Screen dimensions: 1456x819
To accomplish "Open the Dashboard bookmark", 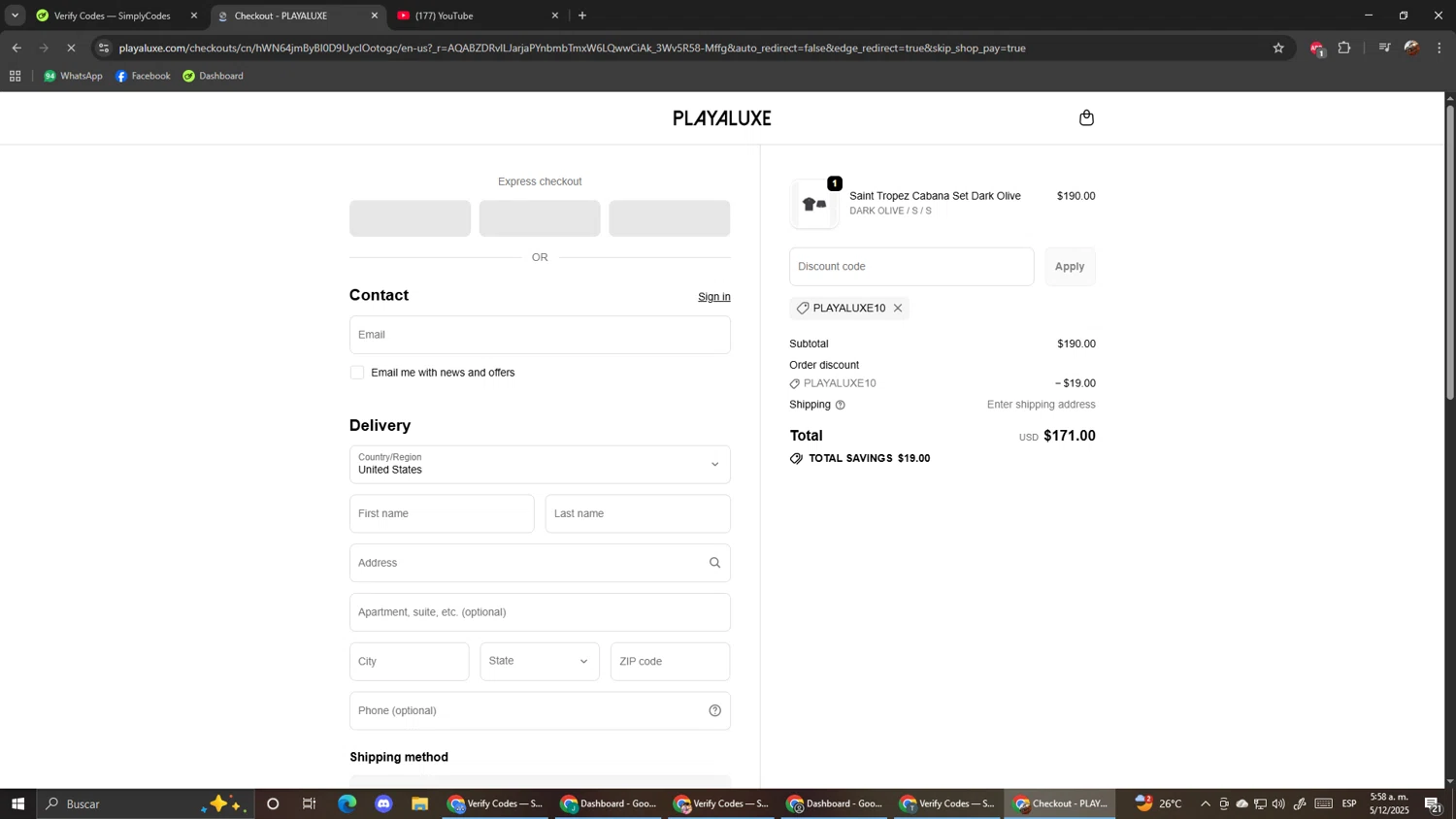I will [214, 76].
